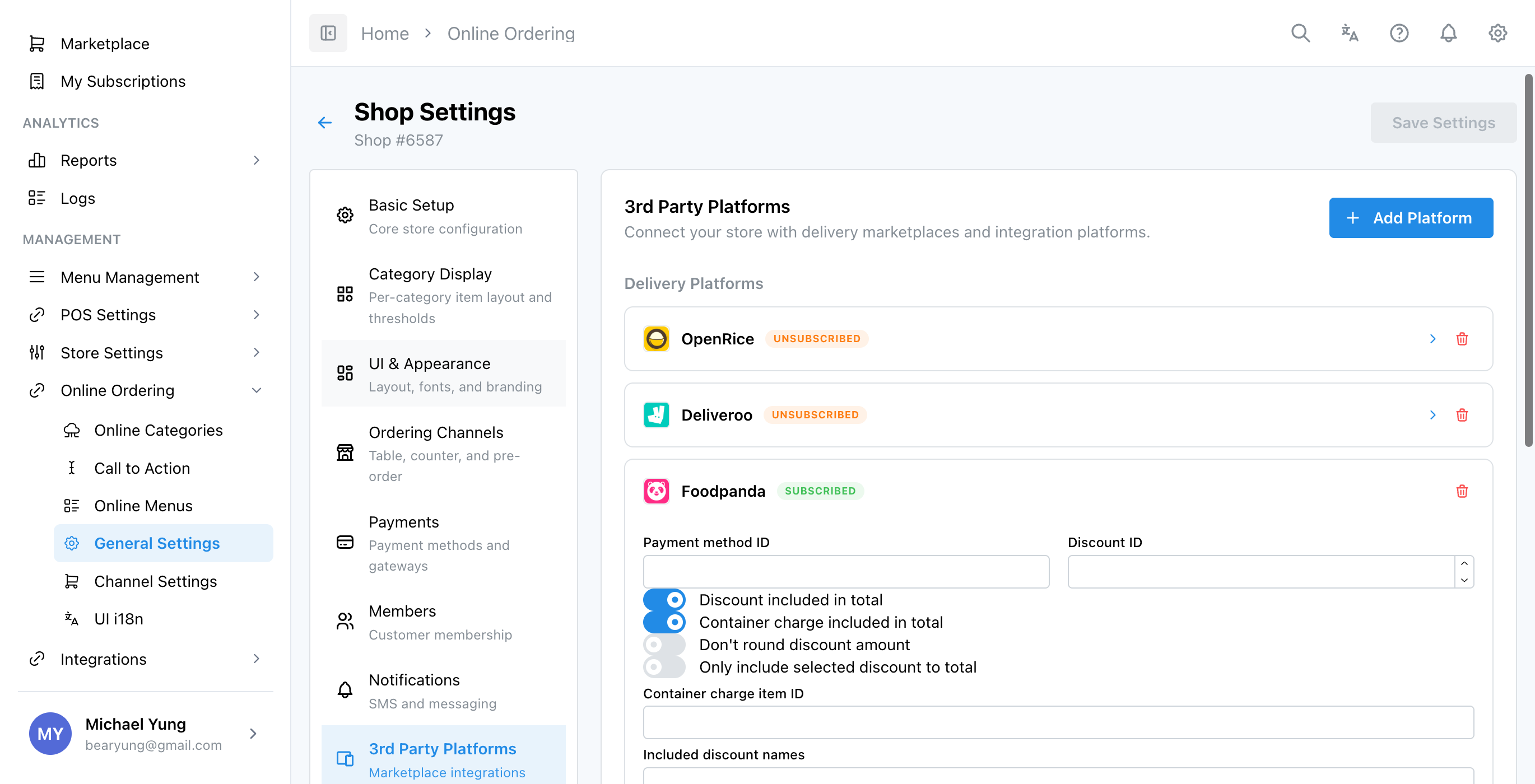Click the language/translation icon in header
1535x784 pixels.
1349,34
